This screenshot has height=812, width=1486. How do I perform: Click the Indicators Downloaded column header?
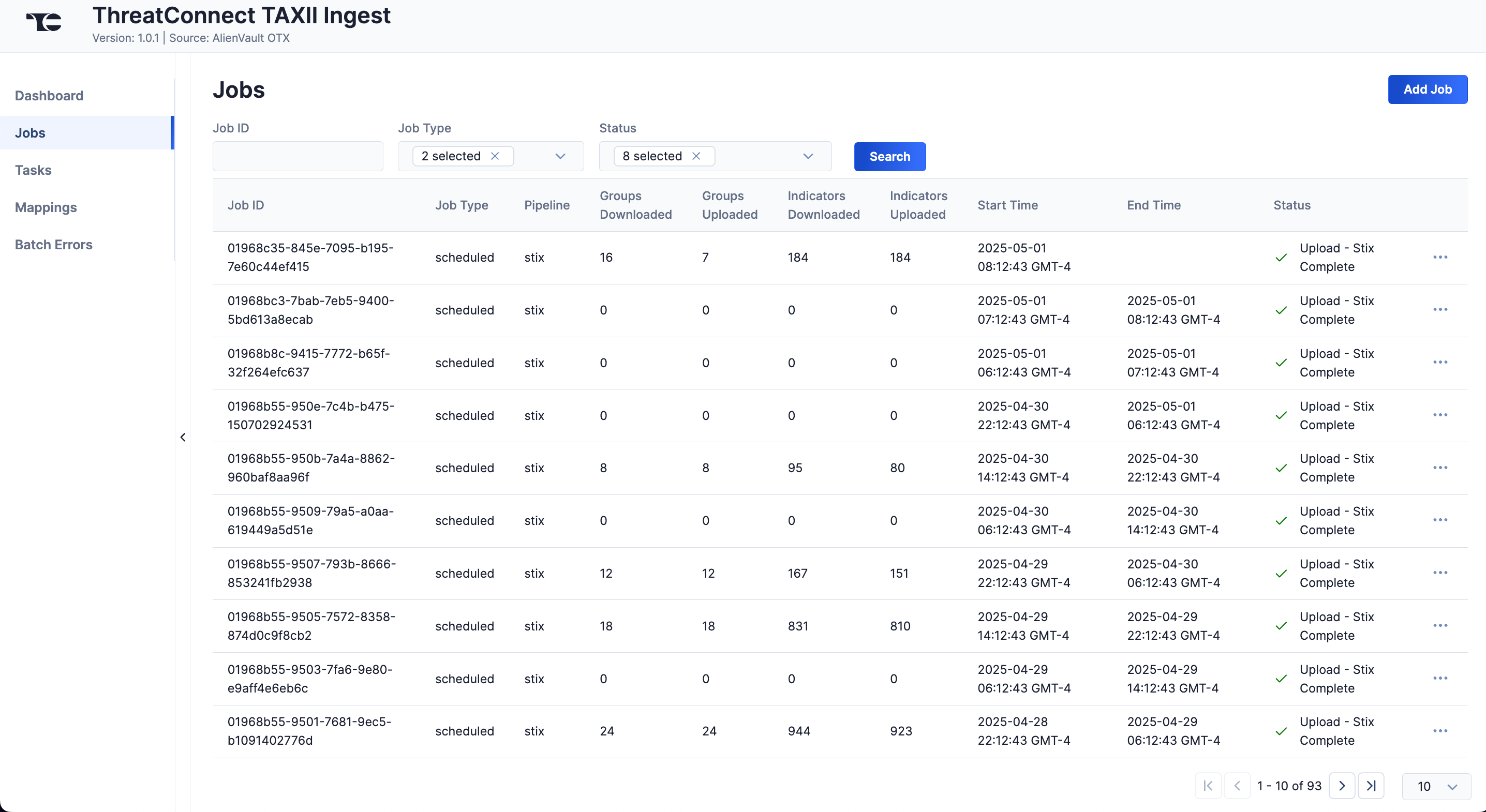(x=824, y=205)
